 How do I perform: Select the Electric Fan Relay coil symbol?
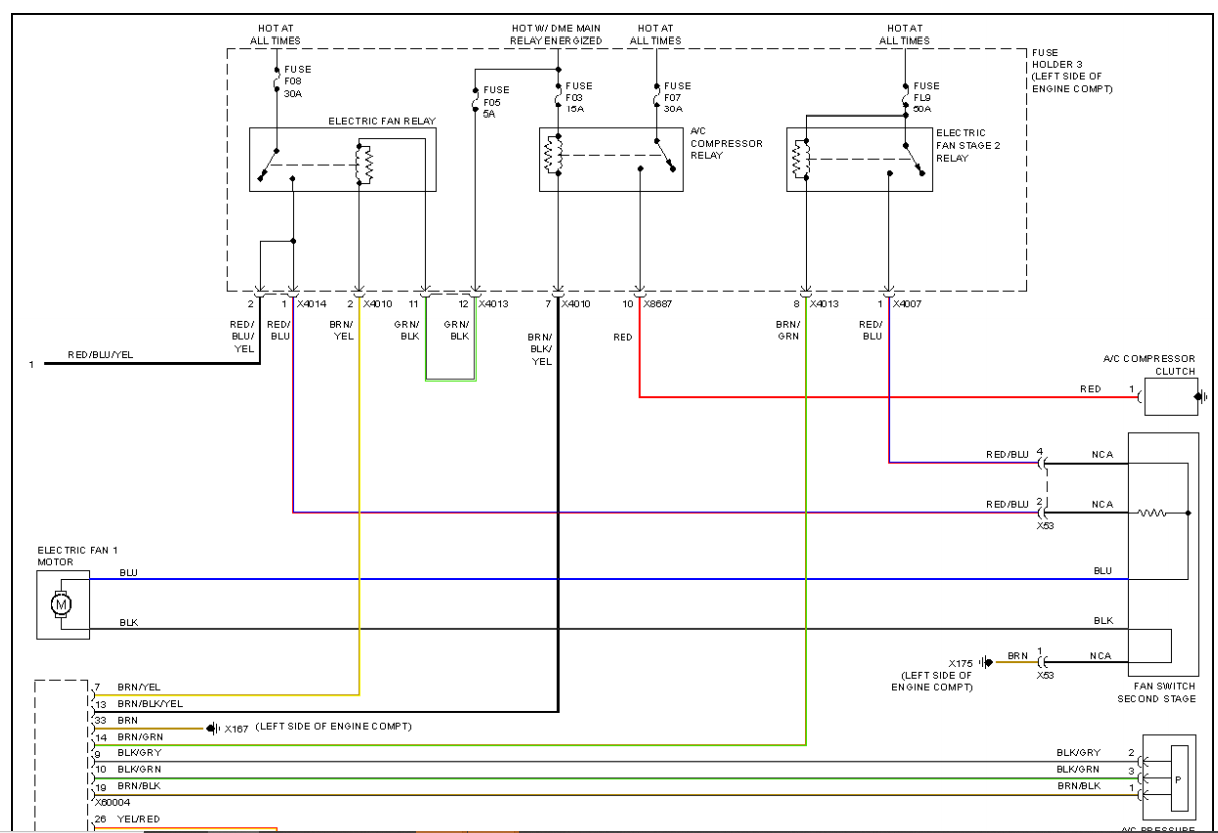point(364,165)
